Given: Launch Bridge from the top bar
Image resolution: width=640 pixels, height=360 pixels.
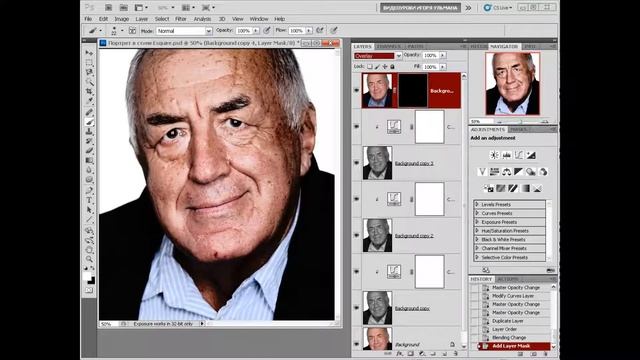Looking at the screenshot, I should (x=109, y=7).
